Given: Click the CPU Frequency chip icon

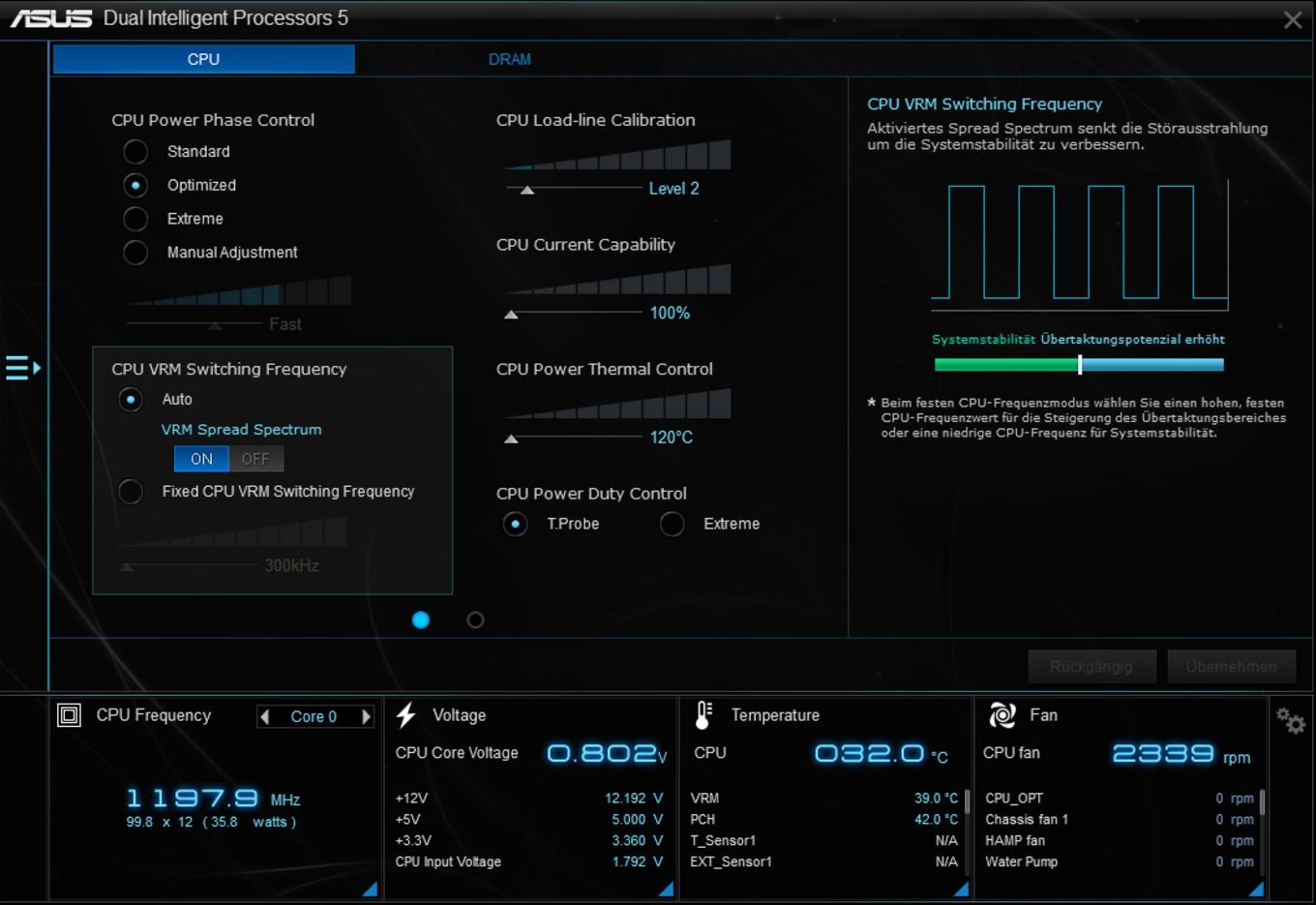Looking at the screenshot, I should click(x=69, y=715).
